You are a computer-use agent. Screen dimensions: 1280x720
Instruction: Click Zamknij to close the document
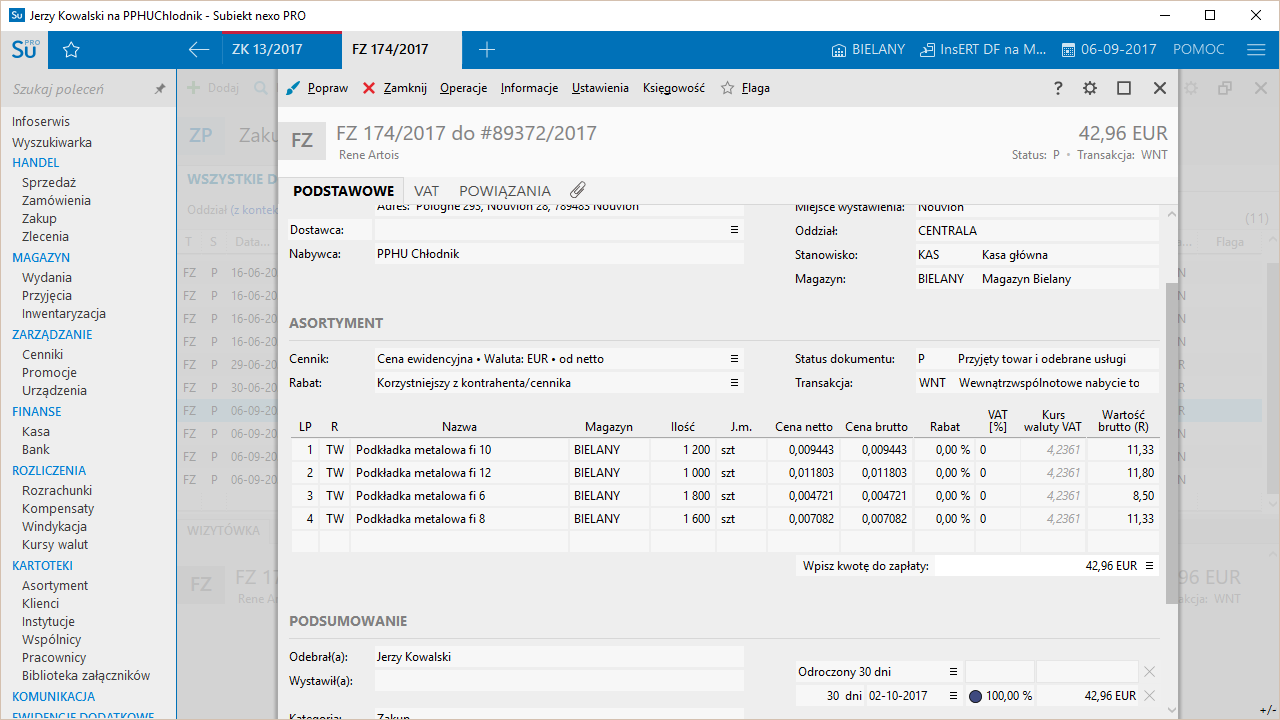[x=394, y=88]
